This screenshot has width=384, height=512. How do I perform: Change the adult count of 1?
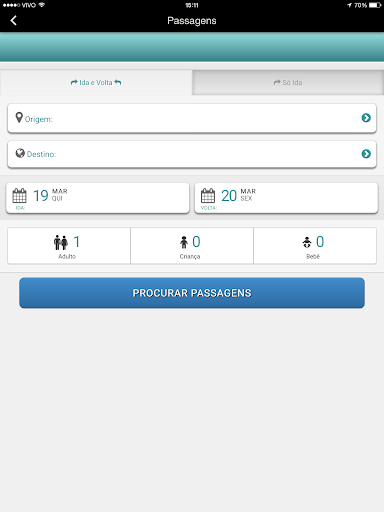[x=77, y=242]
